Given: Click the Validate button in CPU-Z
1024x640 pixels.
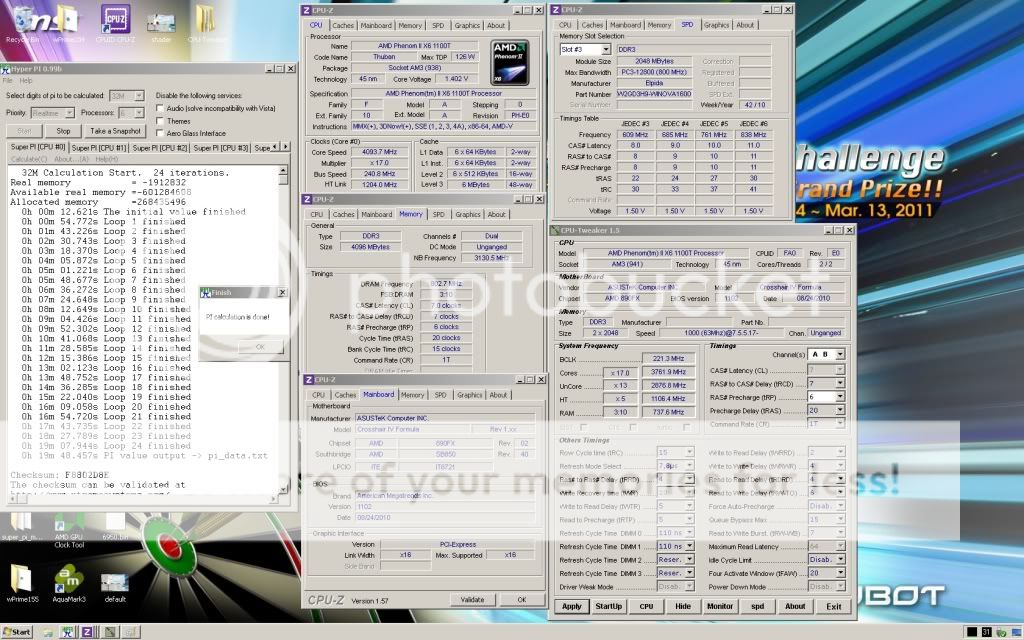Looking at the screenshot, I should pyautogui.click(x=472, y=599).
